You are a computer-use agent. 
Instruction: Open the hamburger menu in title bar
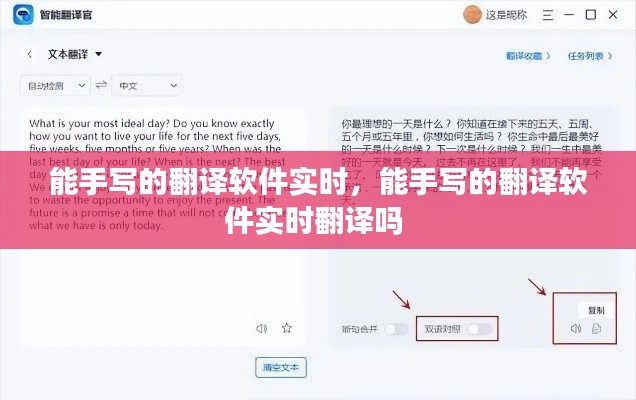click(x=548, y=15)
